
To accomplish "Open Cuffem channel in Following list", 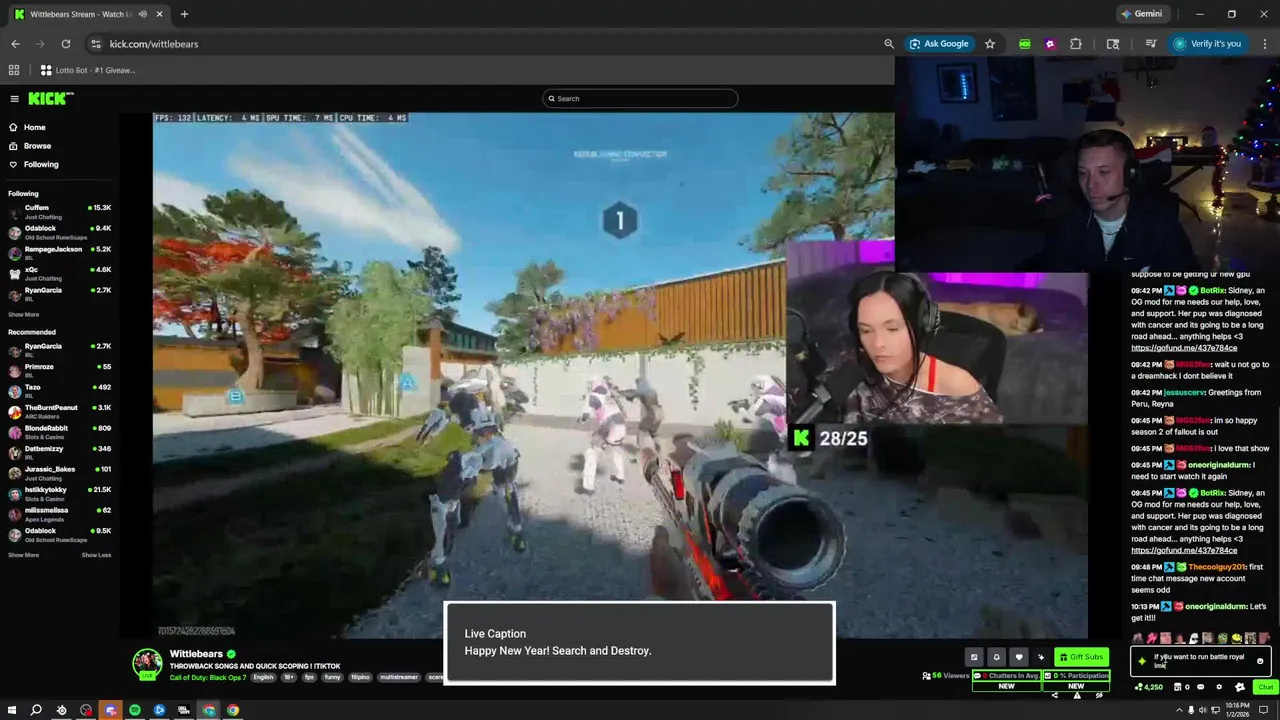I will pos(60,211).
